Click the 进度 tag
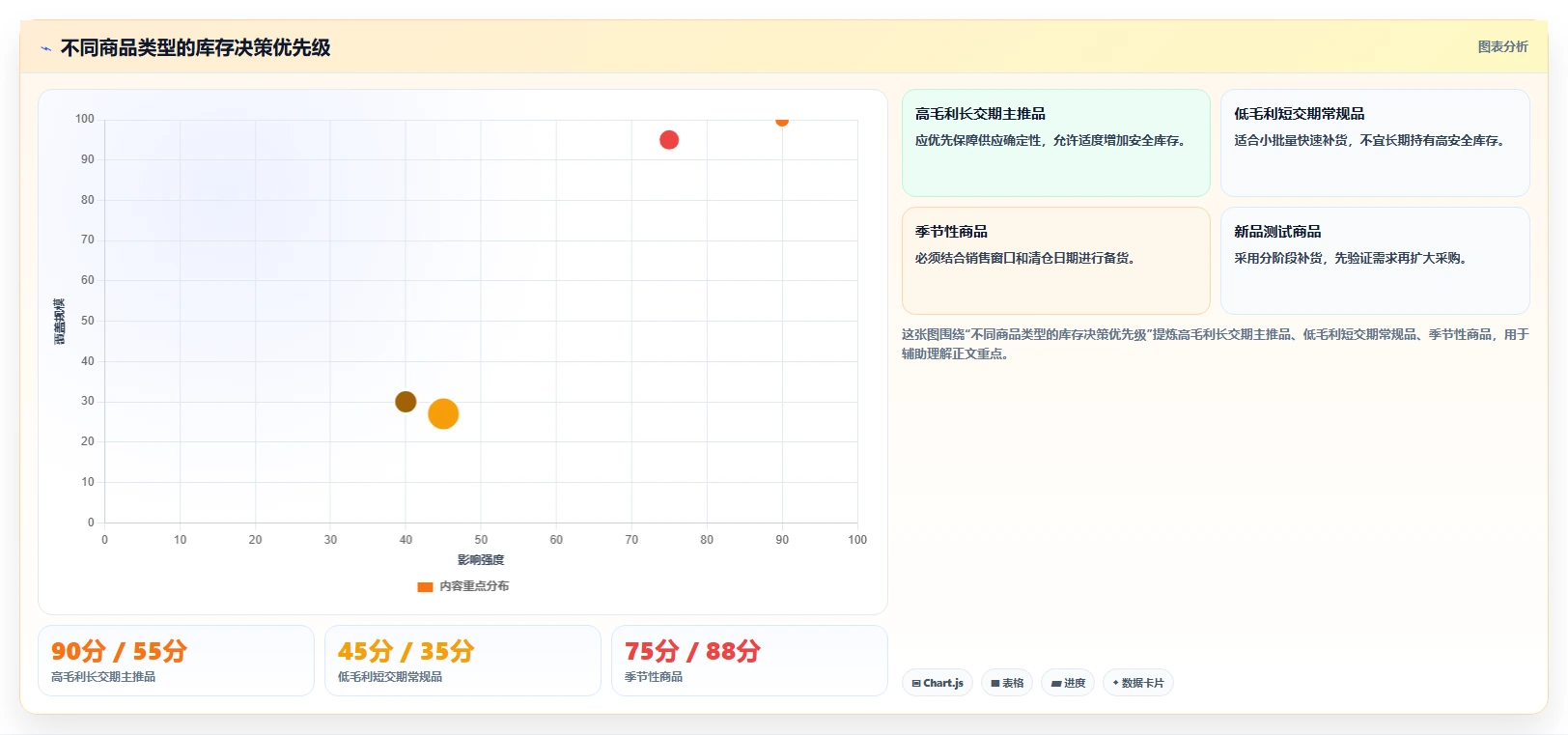Image resolution: width=1568 pixels, height=735 pixels. tap(1068, 683)
